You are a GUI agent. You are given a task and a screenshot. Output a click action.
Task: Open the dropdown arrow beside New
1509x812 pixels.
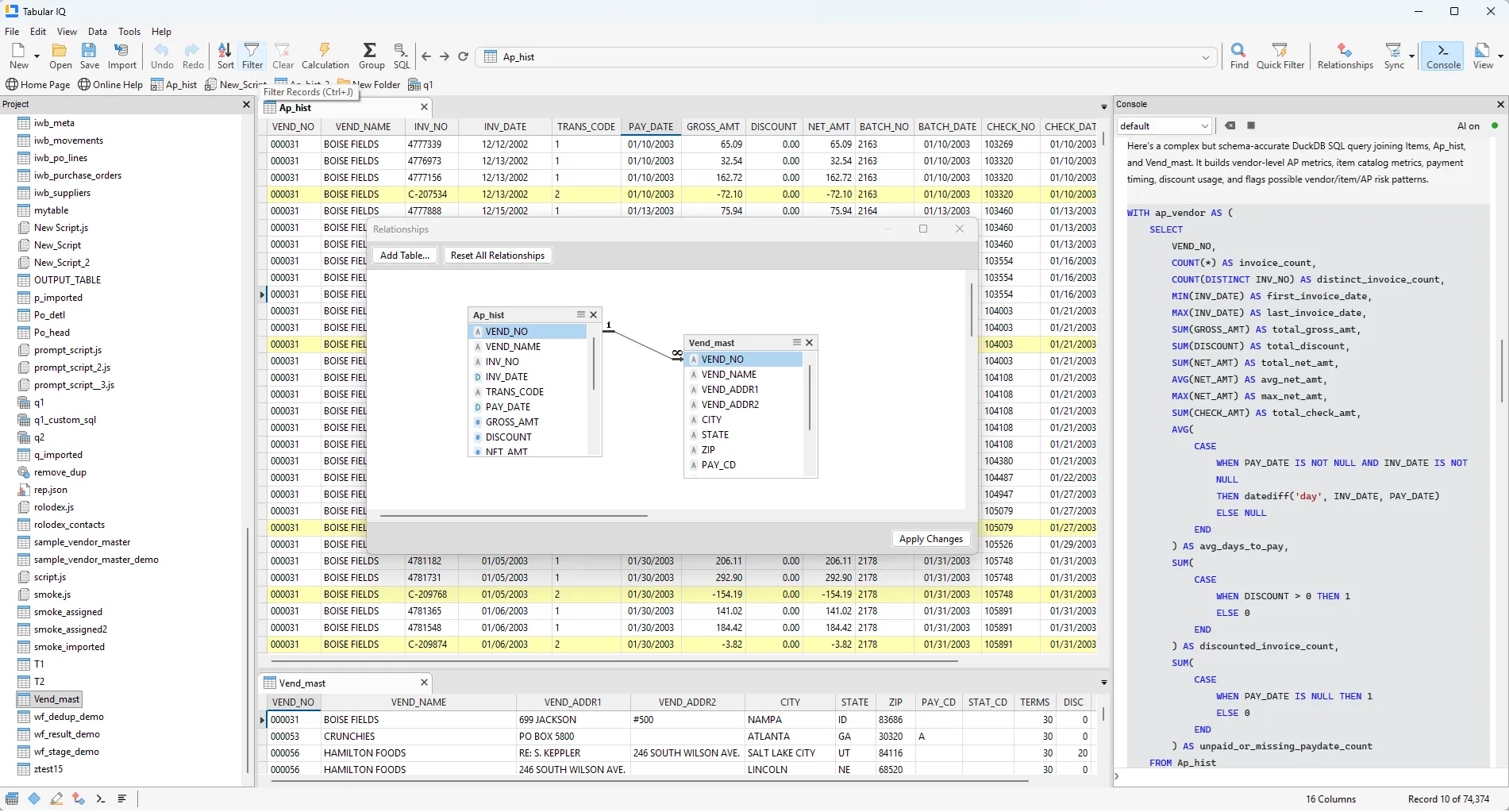pyautogui.click(x=37, y=56)
